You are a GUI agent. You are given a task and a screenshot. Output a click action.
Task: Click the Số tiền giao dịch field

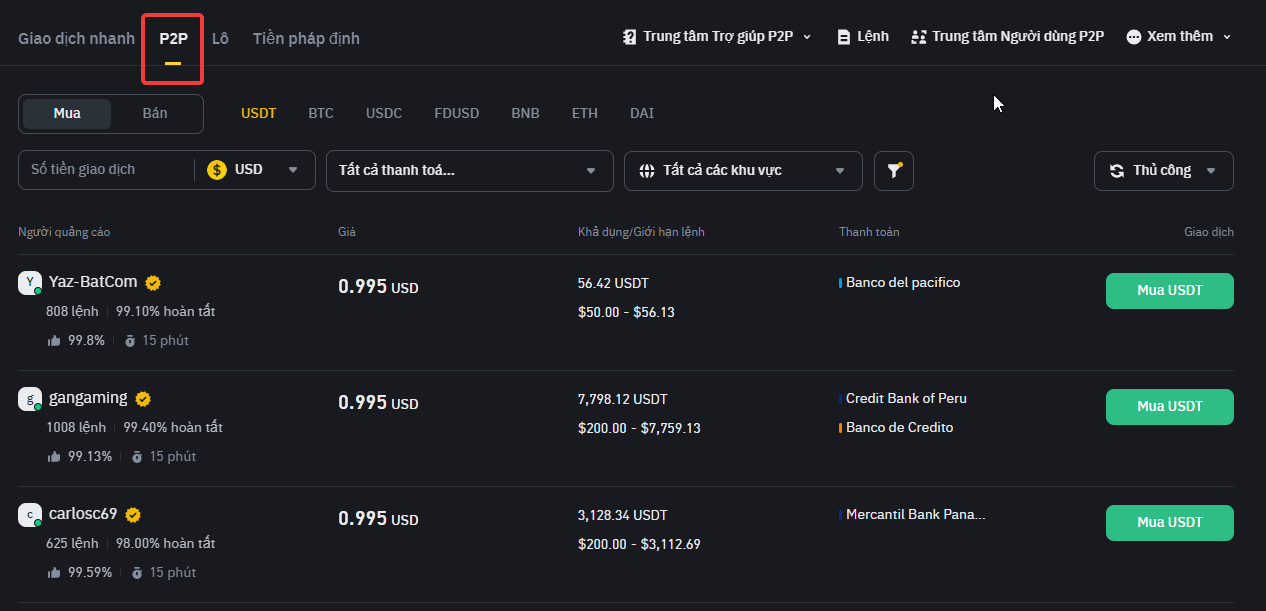click(105, 170)
